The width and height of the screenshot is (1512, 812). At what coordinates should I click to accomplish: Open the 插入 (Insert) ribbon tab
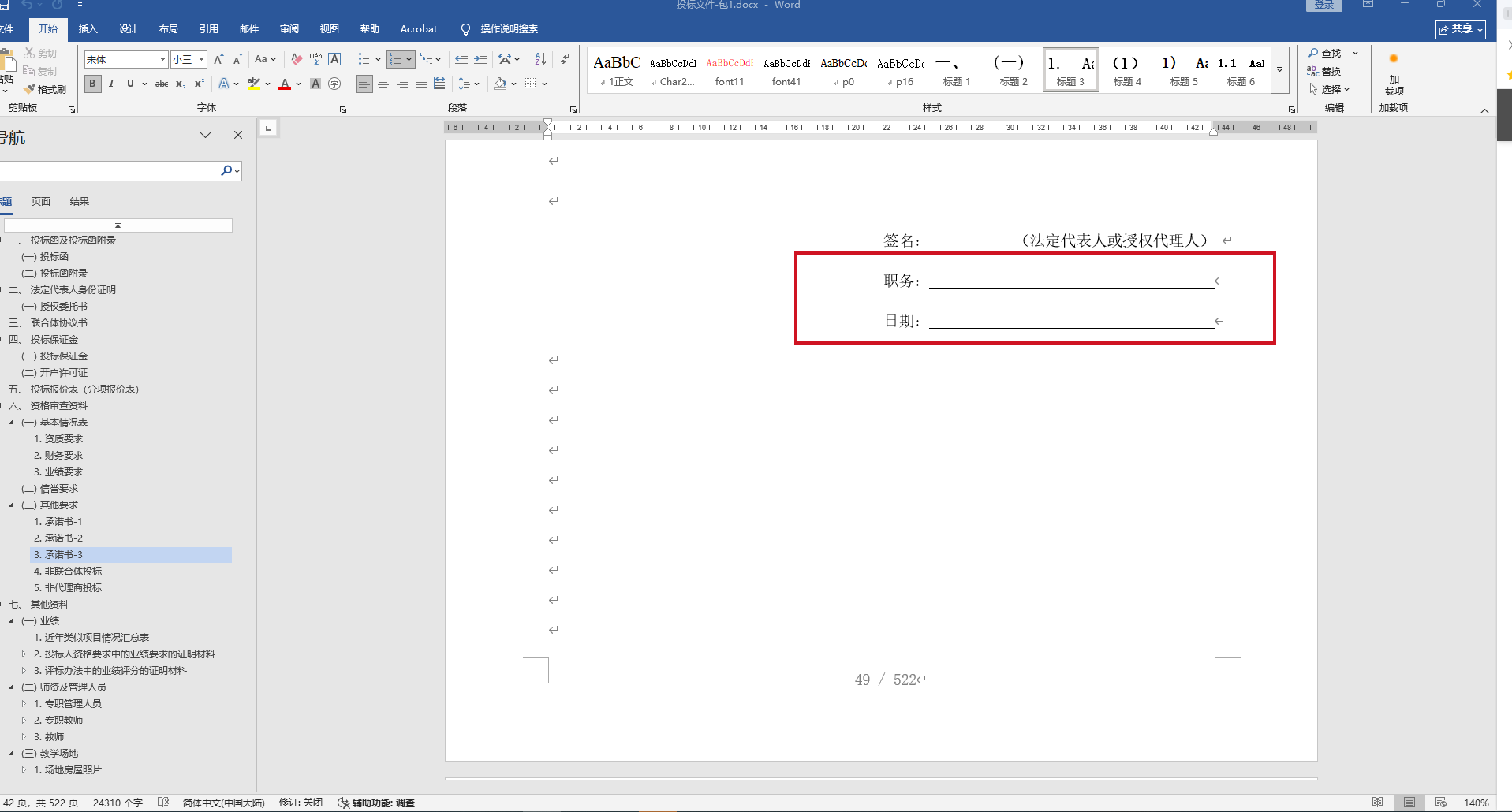(x=88, y=29)
